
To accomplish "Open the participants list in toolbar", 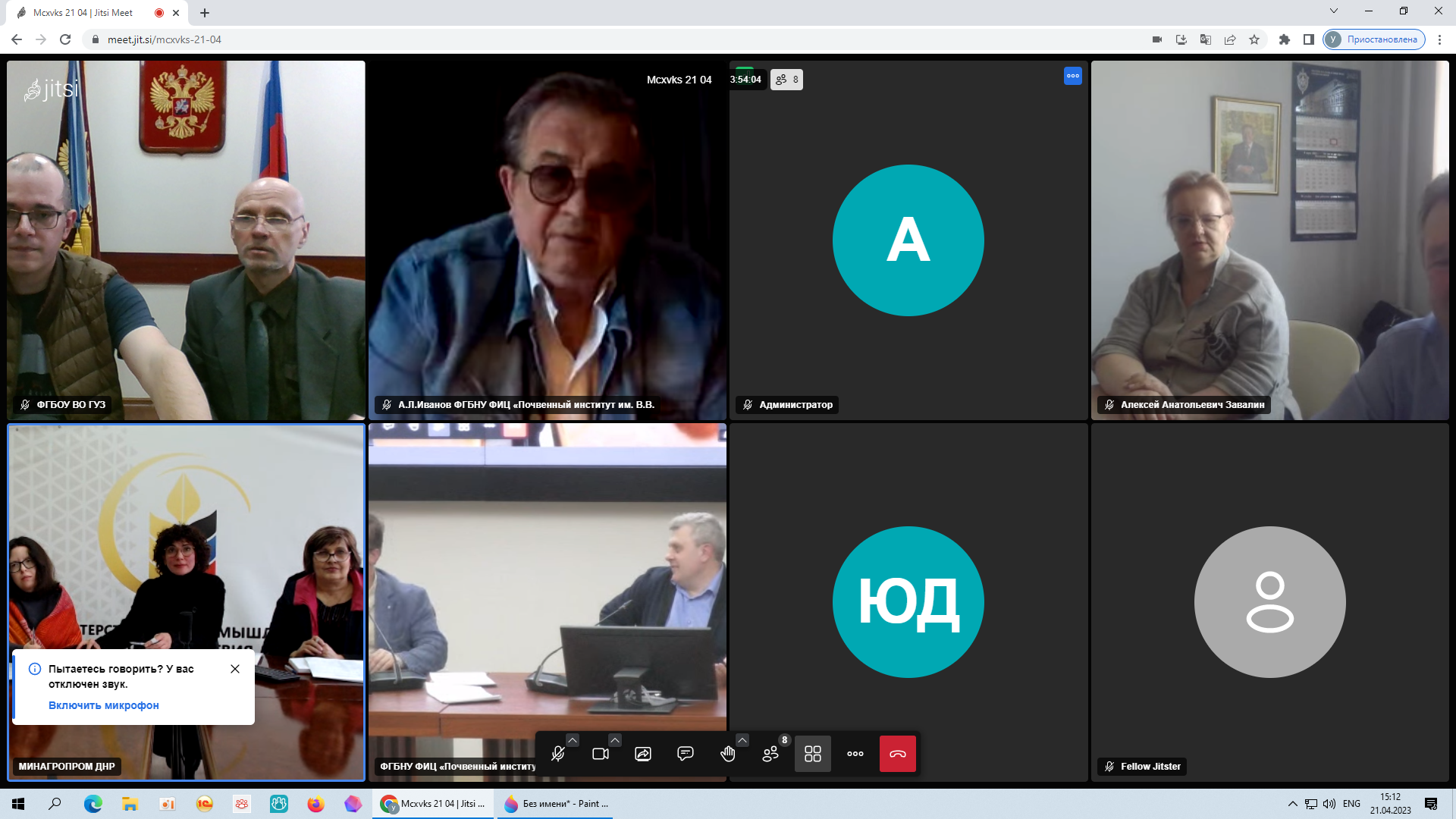I will tap(770, 754).
